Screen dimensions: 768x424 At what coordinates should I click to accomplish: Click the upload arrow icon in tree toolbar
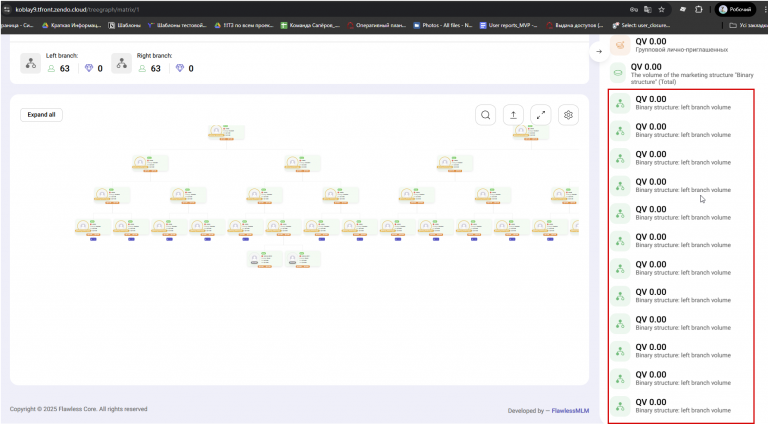click(513, 115)
